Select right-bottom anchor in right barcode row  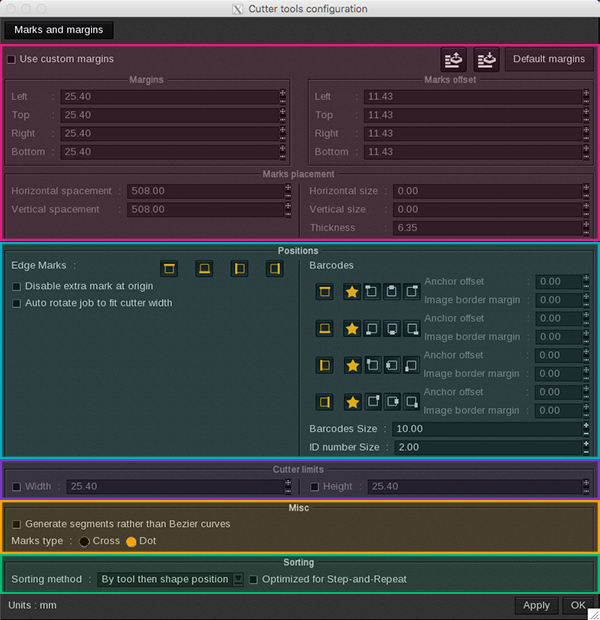tap(411, 402)
